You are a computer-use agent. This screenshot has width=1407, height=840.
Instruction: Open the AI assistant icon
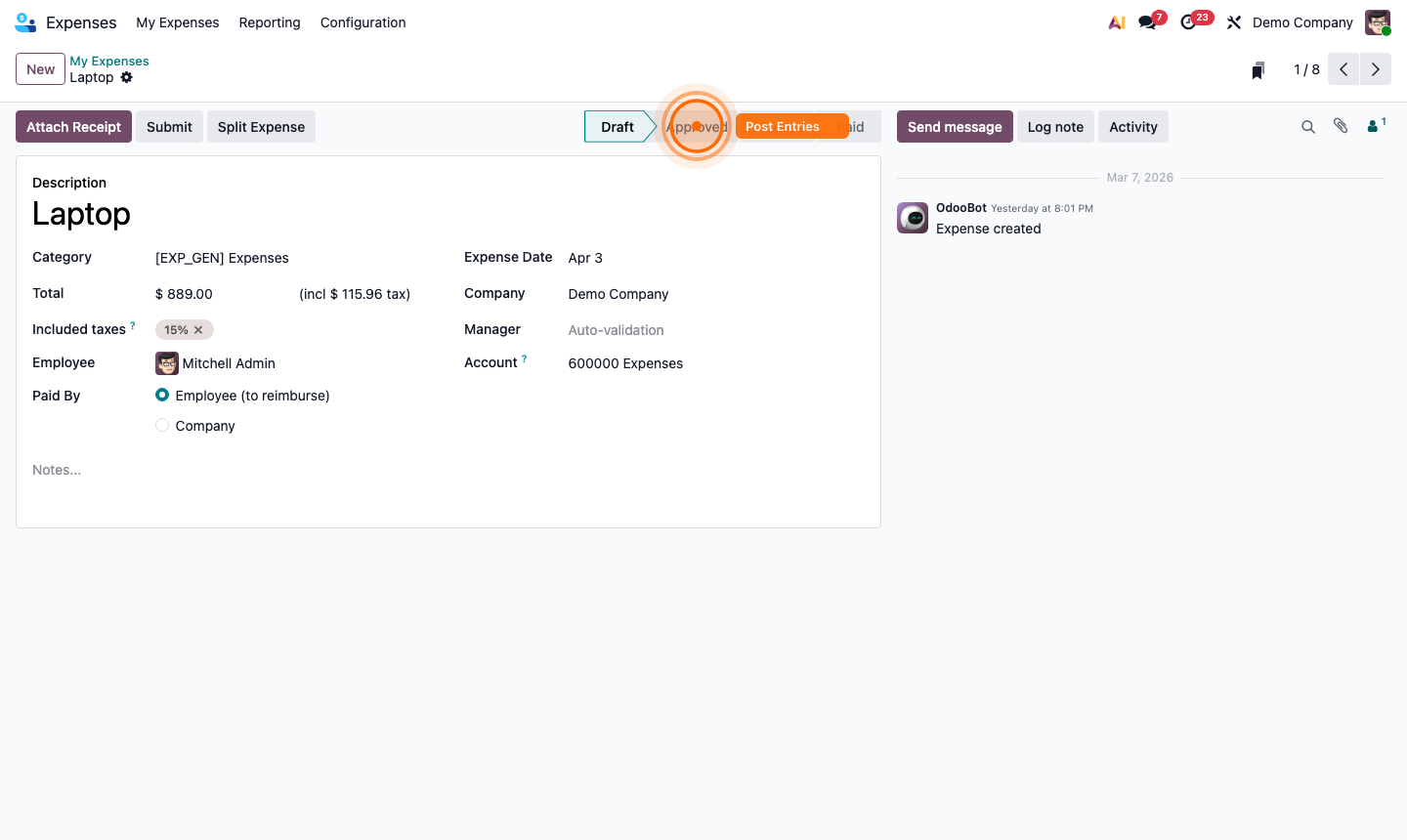[1117, 21]
